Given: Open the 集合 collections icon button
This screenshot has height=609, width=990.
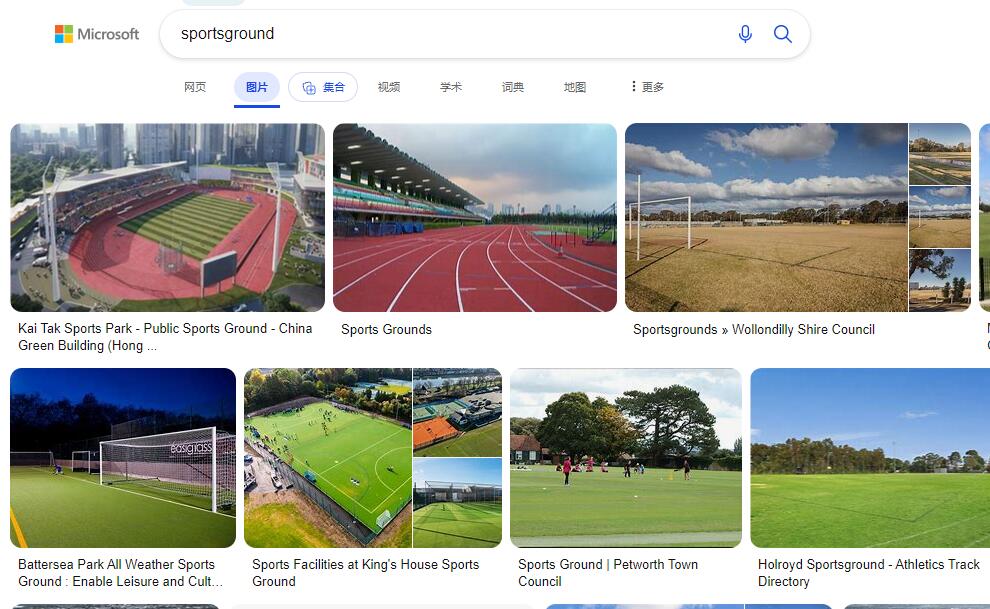Looking at the screenshot, I should [x=323, y=87].
